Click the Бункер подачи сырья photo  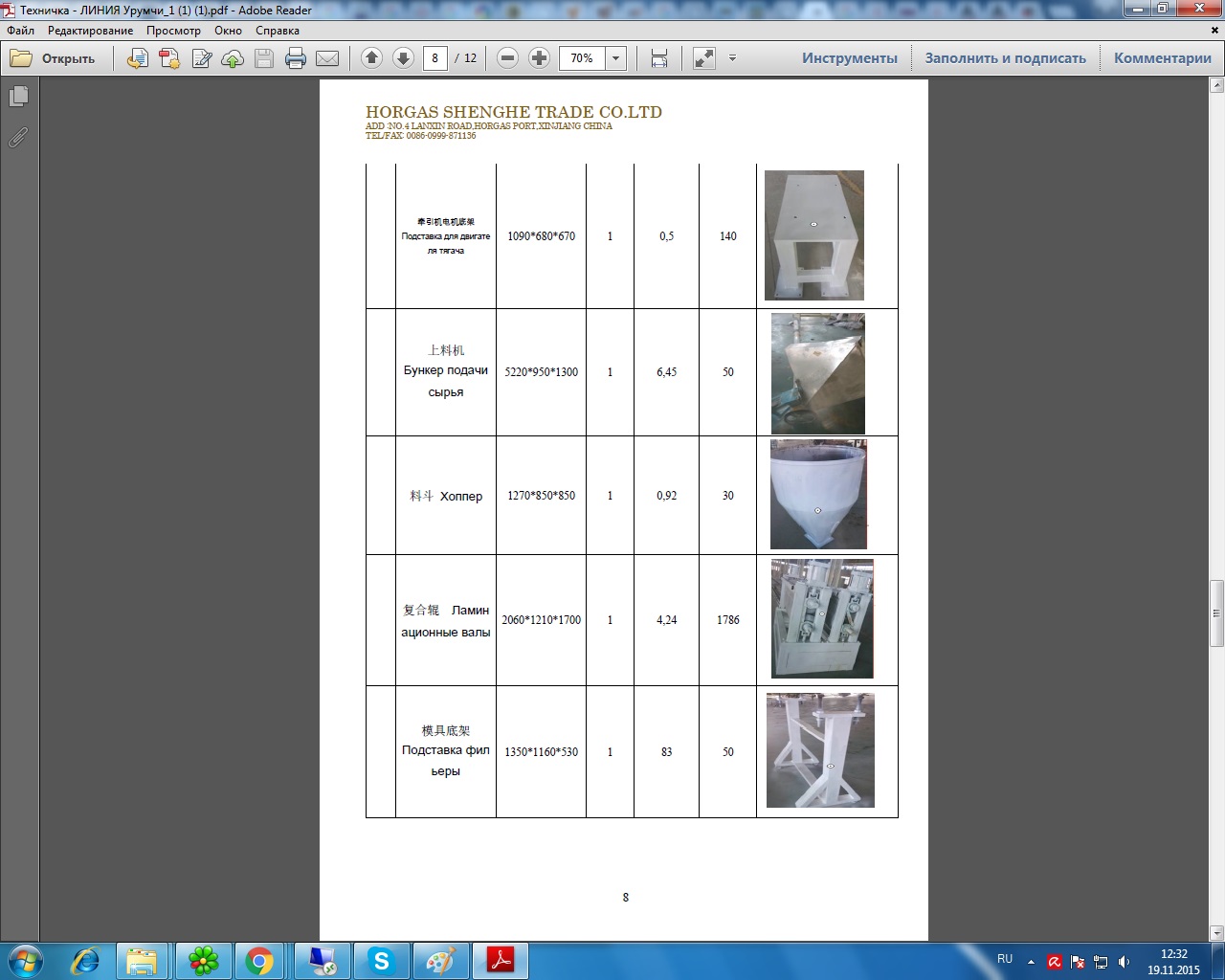pyautogui.click(x=818, y=373)
